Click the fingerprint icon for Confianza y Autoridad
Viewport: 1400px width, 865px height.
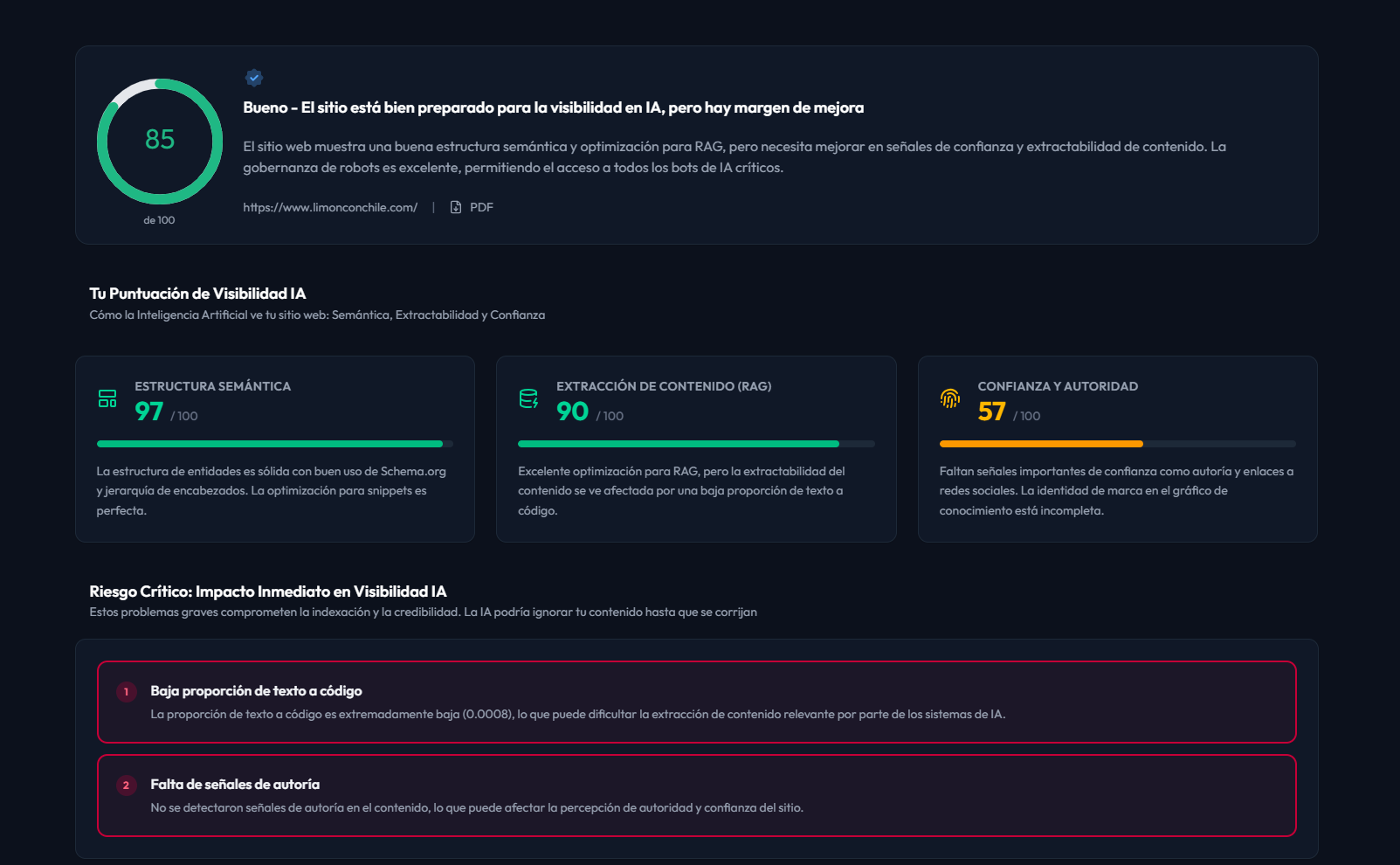[x=952, y=398]
